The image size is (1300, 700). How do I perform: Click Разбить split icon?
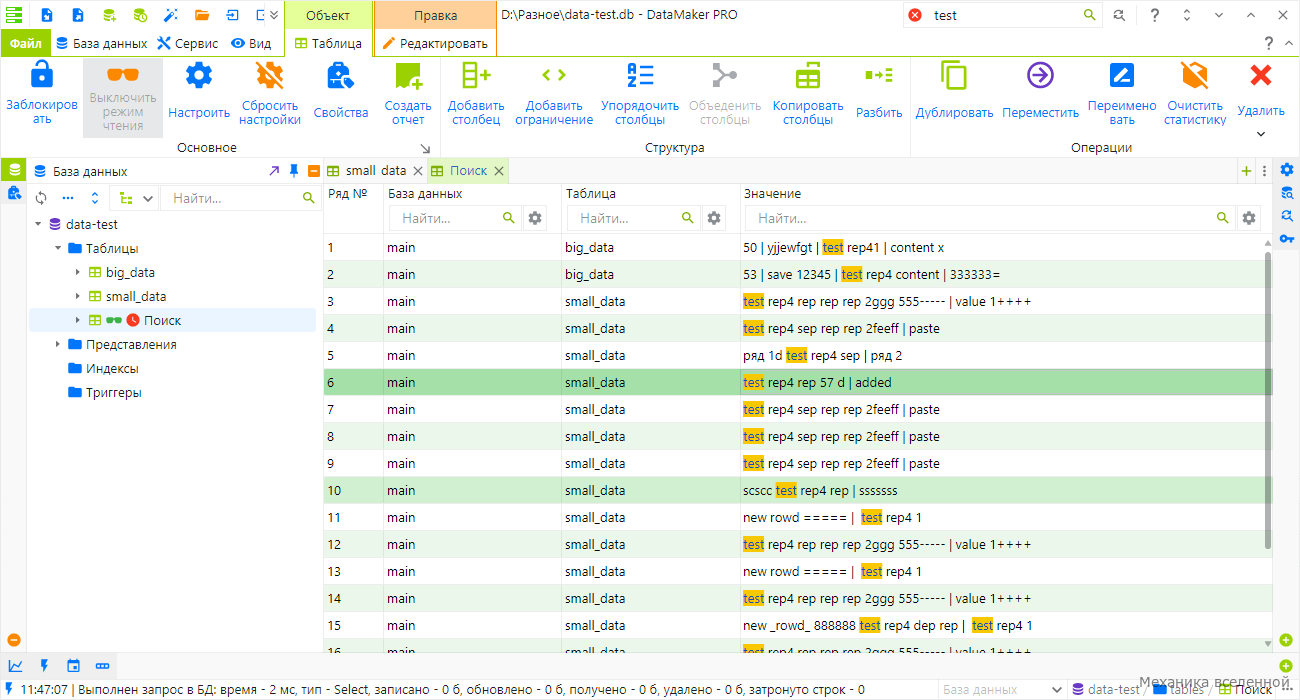pos(879,76)
